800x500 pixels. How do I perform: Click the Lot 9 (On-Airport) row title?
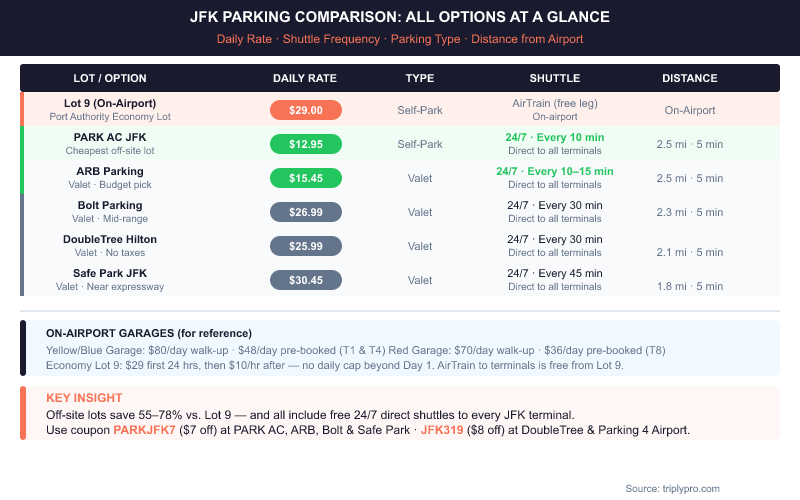click(110, 103)
